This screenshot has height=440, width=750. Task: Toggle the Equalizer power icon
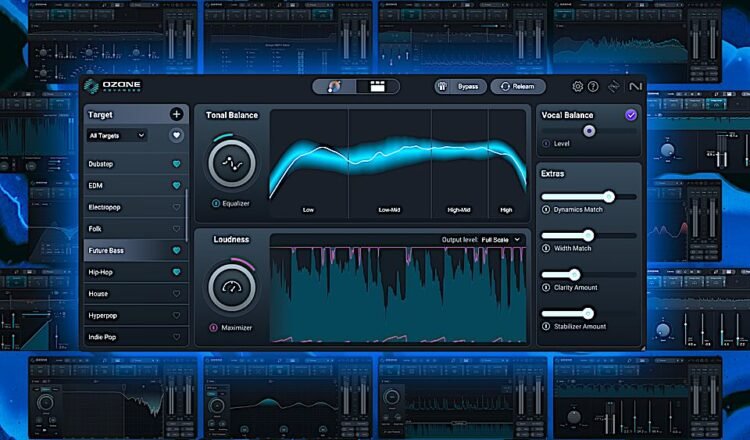(216, 203)
